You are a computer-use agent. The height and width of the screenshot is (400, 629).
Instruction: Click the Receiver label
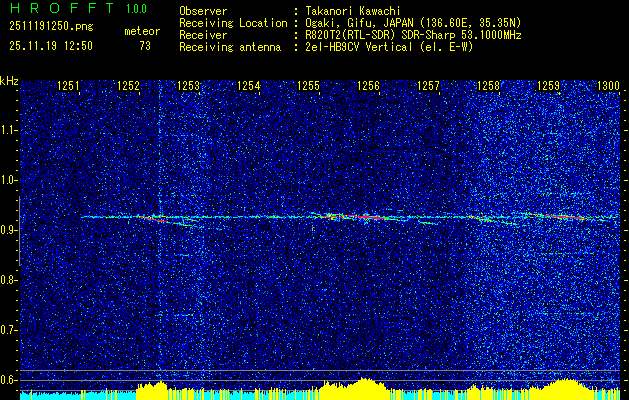click(x=203, y=35)
